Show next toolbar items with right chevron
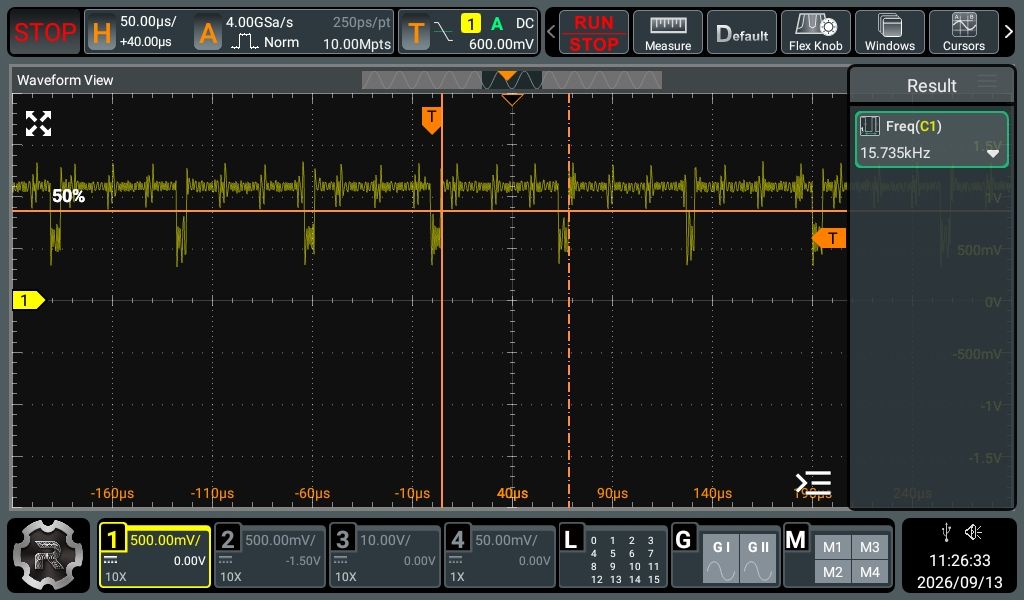Image resolution: width=1024 pixels, height=600 pixels. click(1008, 31)
